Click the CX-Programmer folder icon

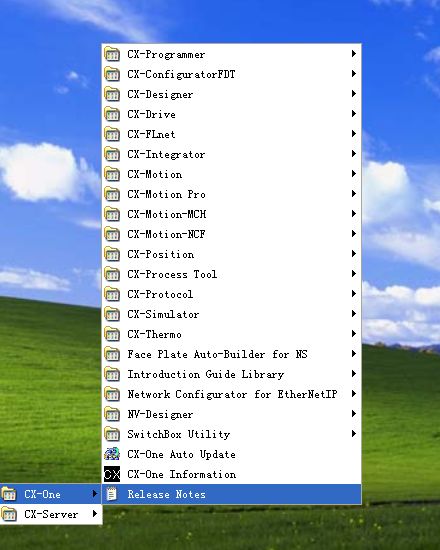click(112, 54)
